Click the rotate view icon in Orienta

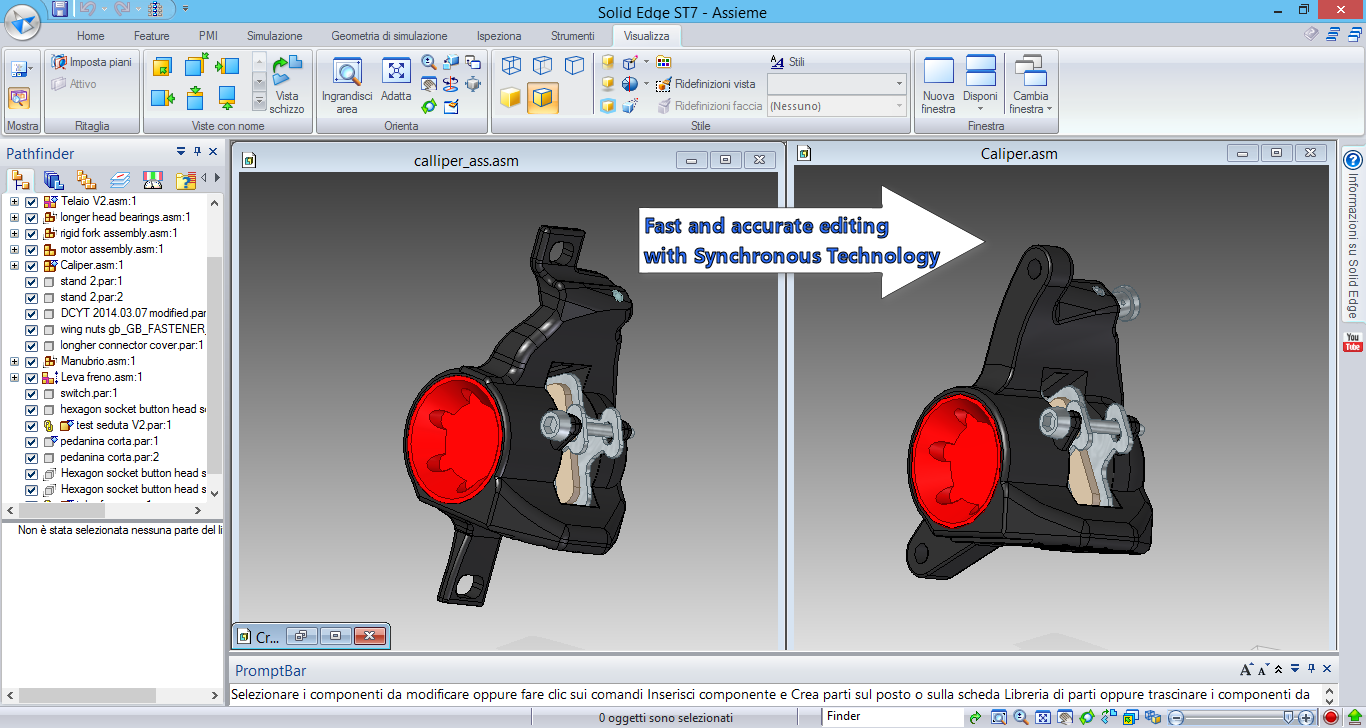tap(450, 84)
